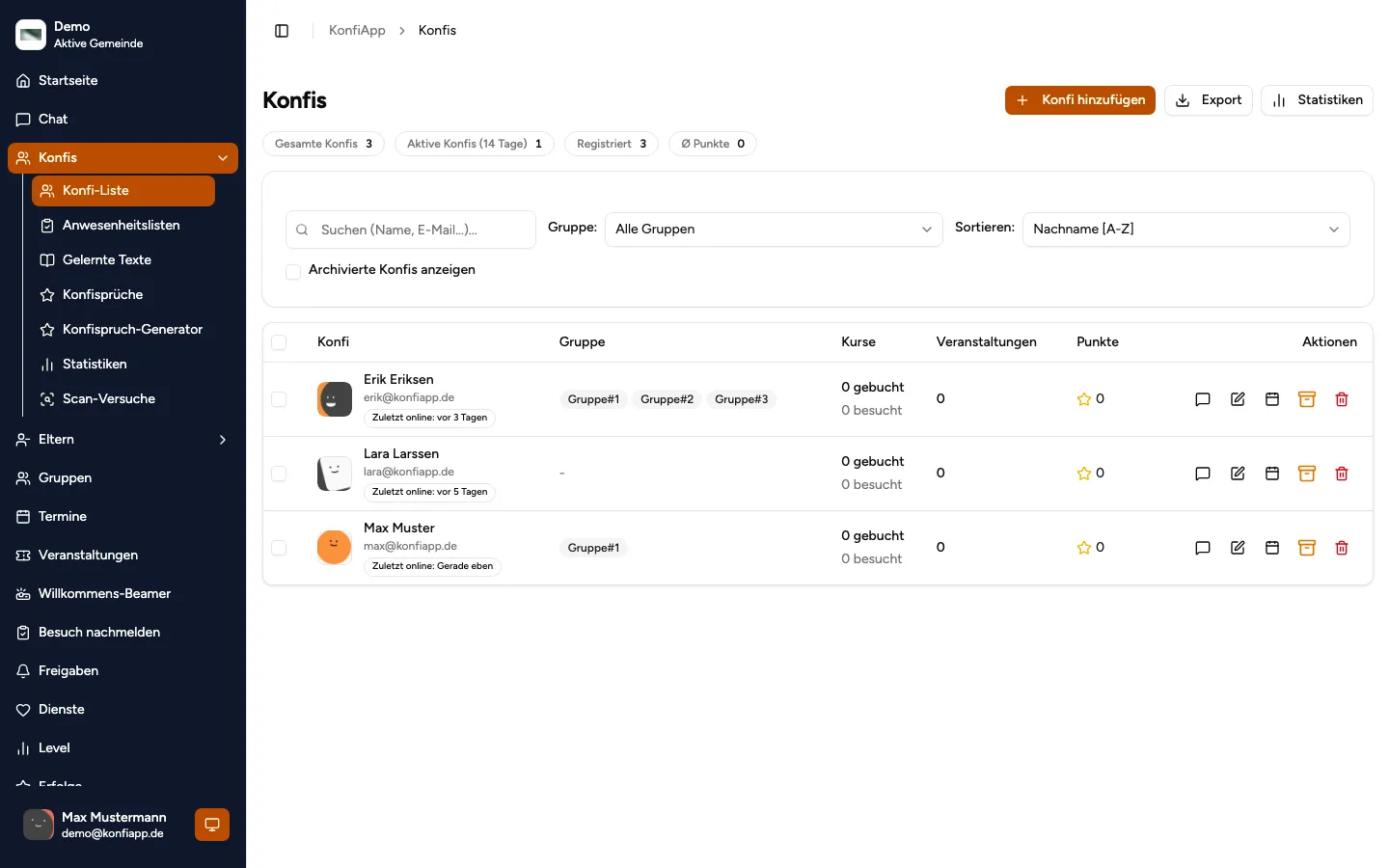Open calendar for Lara Larssen
1389x868 pixels.
click(1272, 474)
